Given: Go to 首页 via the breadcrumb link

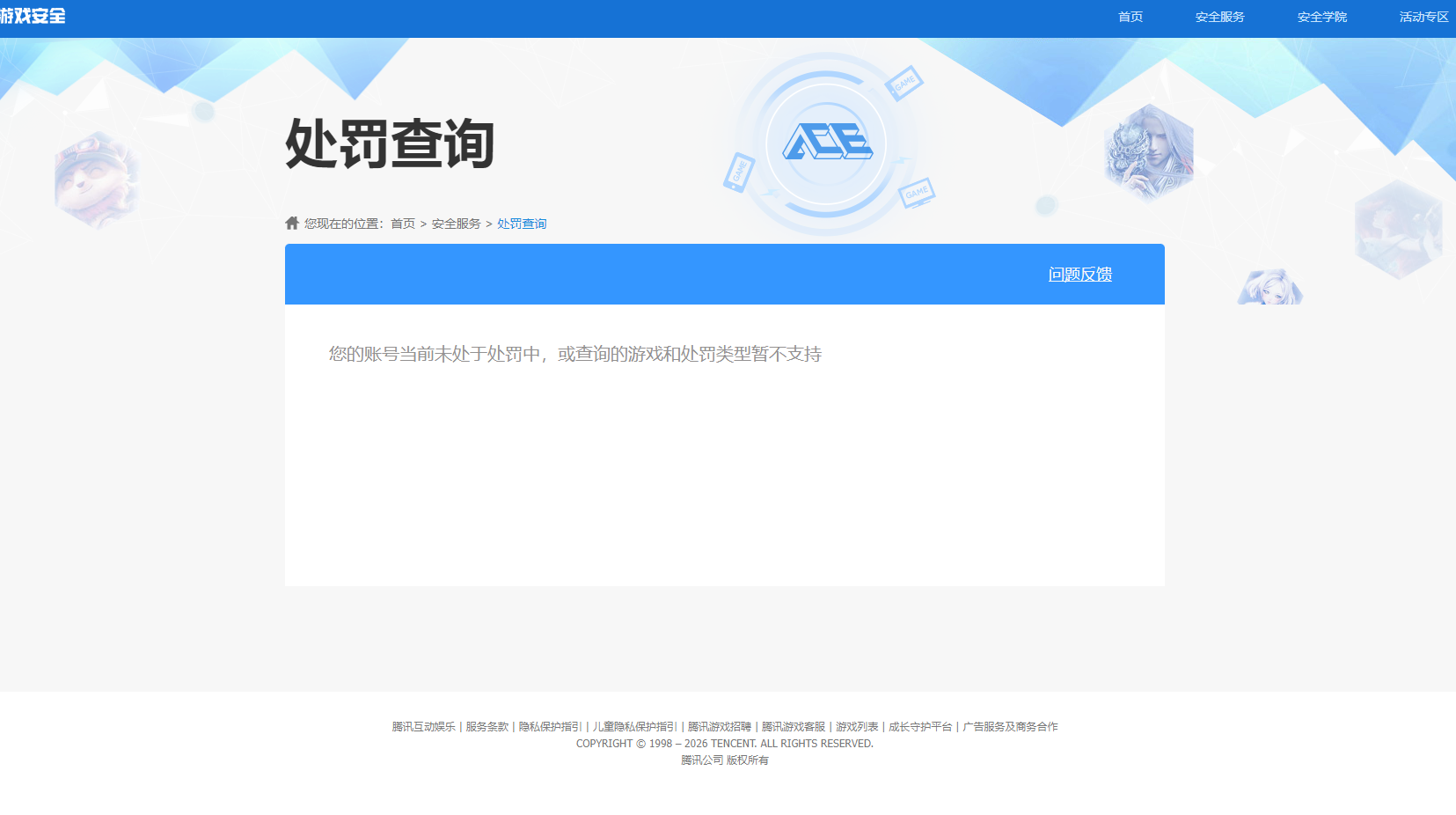Looking at the screenshot, I should tap(403, 224).
